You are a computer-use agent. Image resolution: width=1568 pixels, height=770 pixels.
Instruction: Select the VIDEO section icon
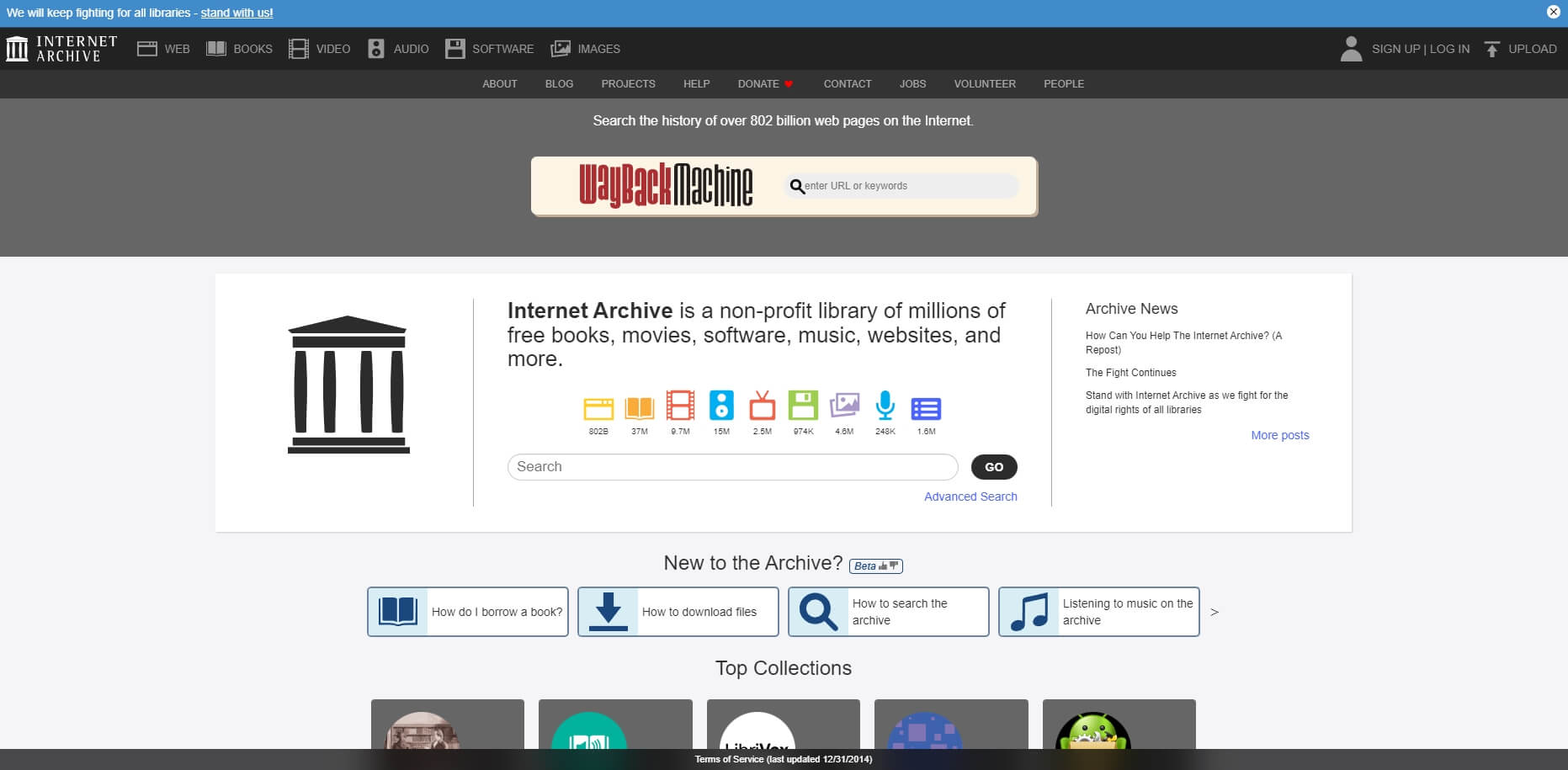(298, 48)
